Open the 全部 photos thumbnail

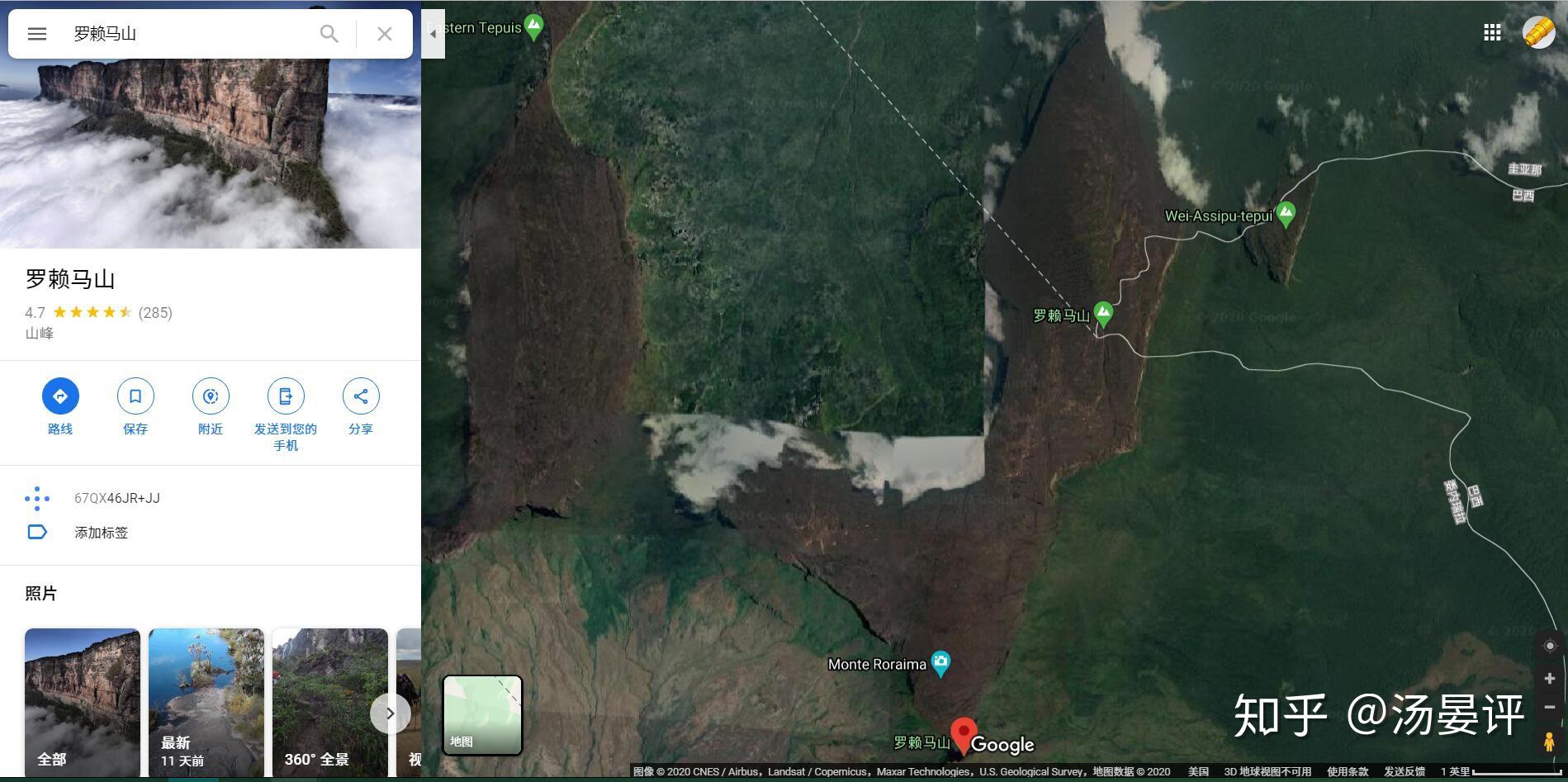[83, 702]
